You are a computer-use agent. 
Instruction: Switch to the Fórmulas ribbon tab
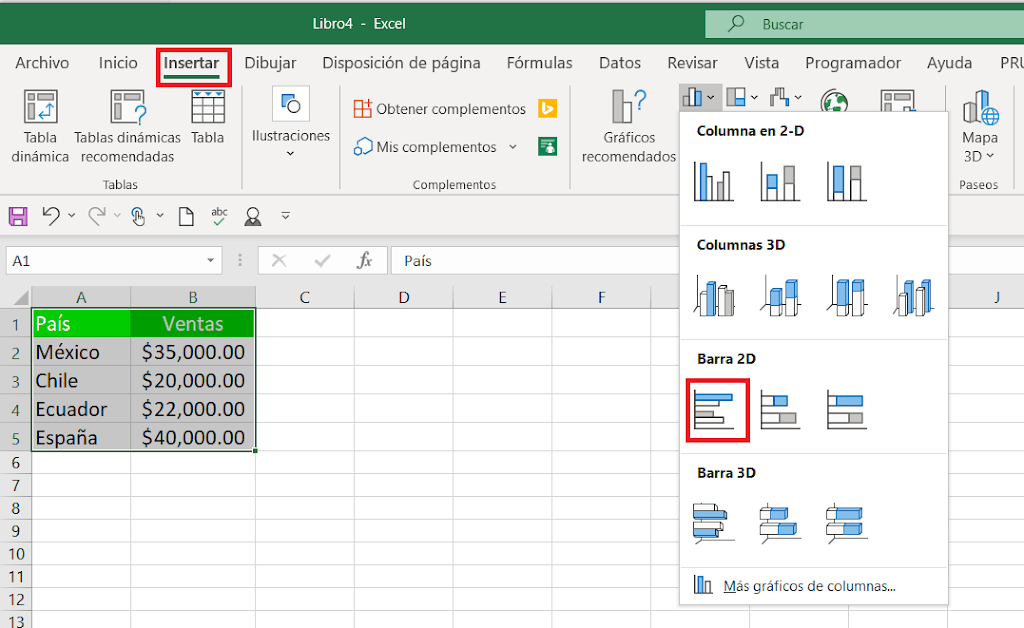[539, 62]
